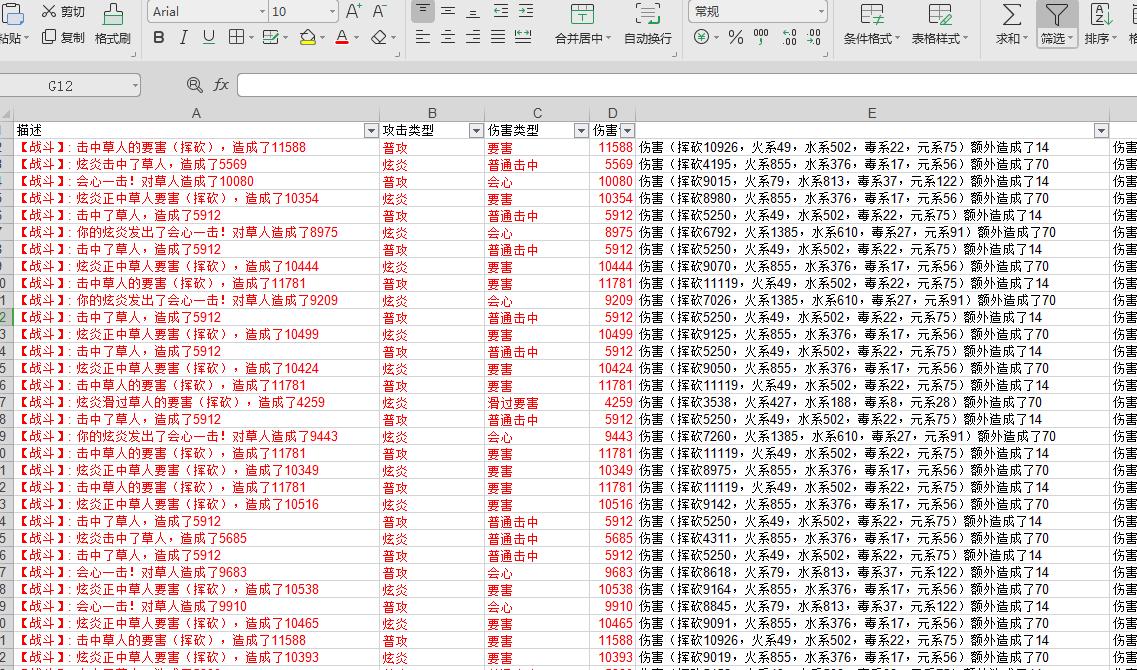Select top vertical alignment

(423, 11)
